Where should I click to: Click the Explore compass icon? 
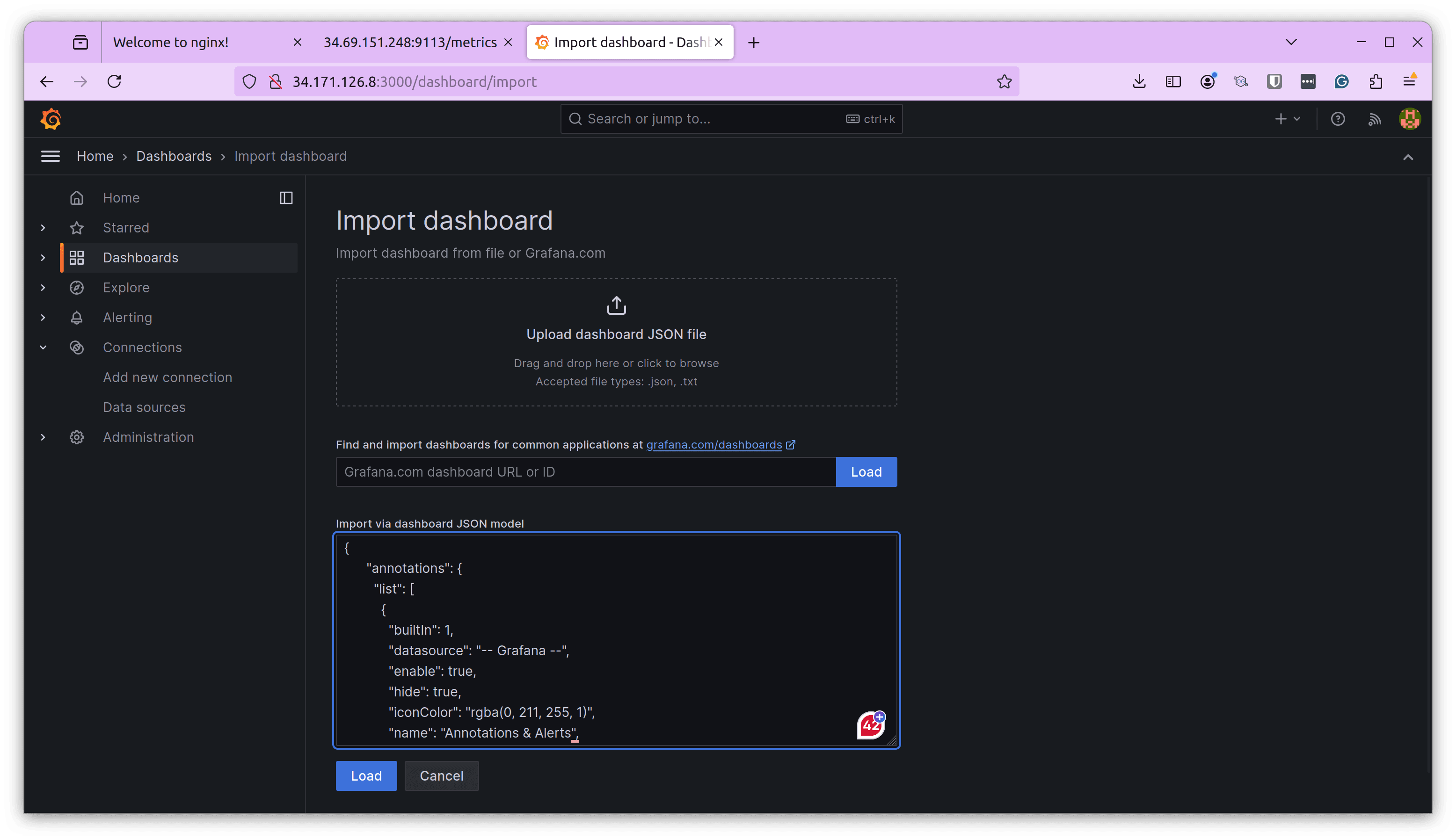77,288
